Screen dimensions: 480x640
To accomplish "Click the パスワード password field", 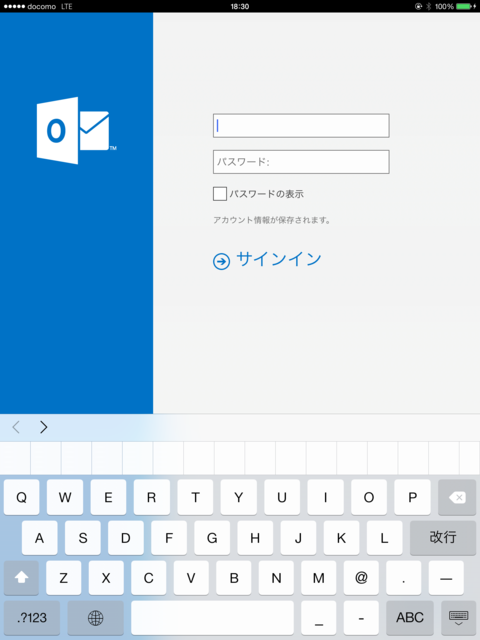I will click(301, 162).
